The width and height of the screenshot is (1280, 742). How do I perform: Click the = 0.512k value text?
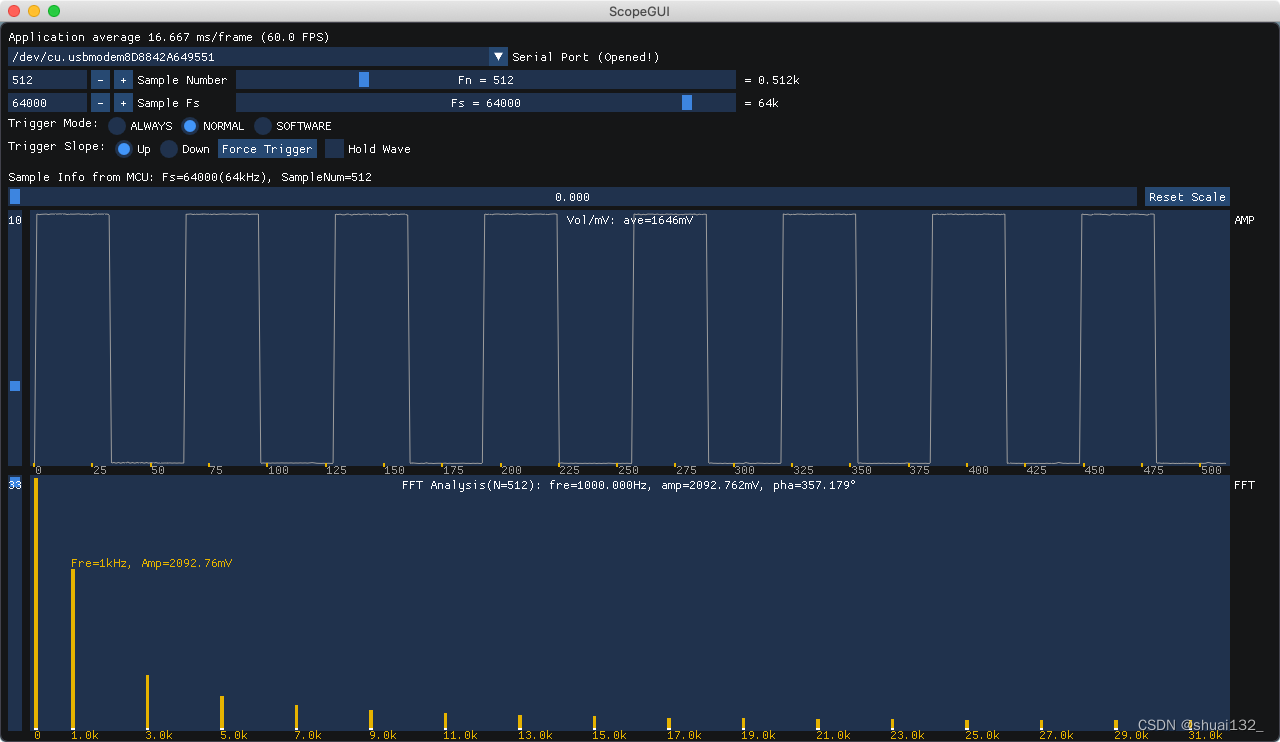(x=772, y=80)
